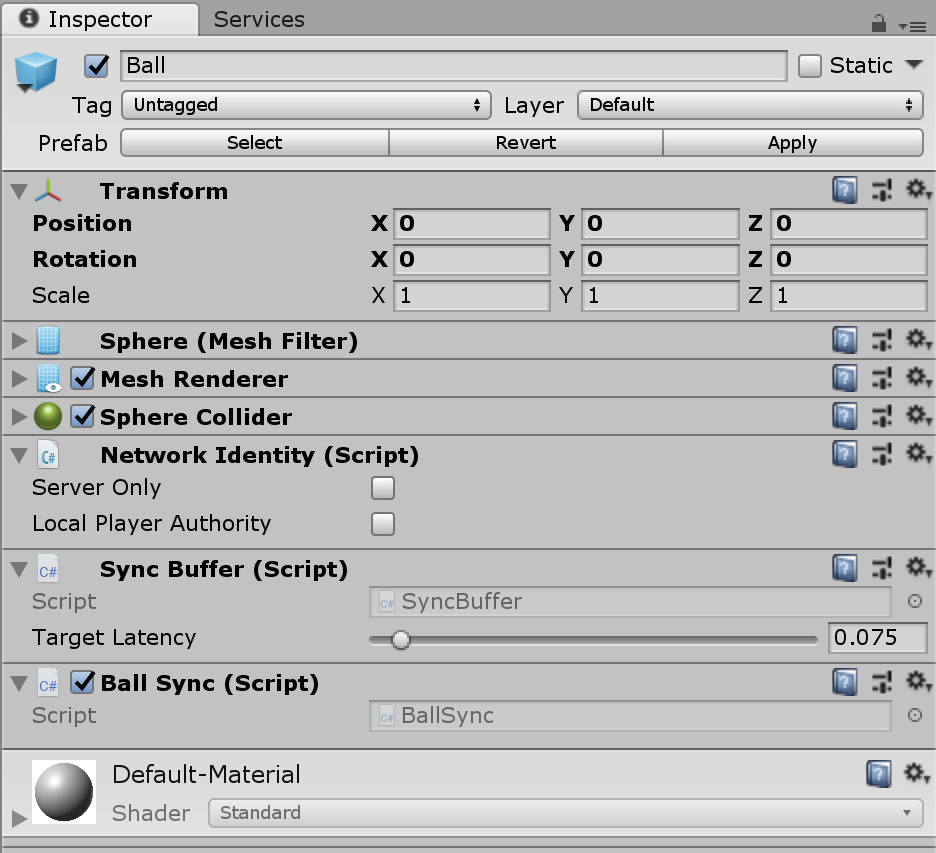Screen dimensions: 936x853
Task: Open Transform component help reference icon
Action: pyautogui.click(x=845, y=190)
